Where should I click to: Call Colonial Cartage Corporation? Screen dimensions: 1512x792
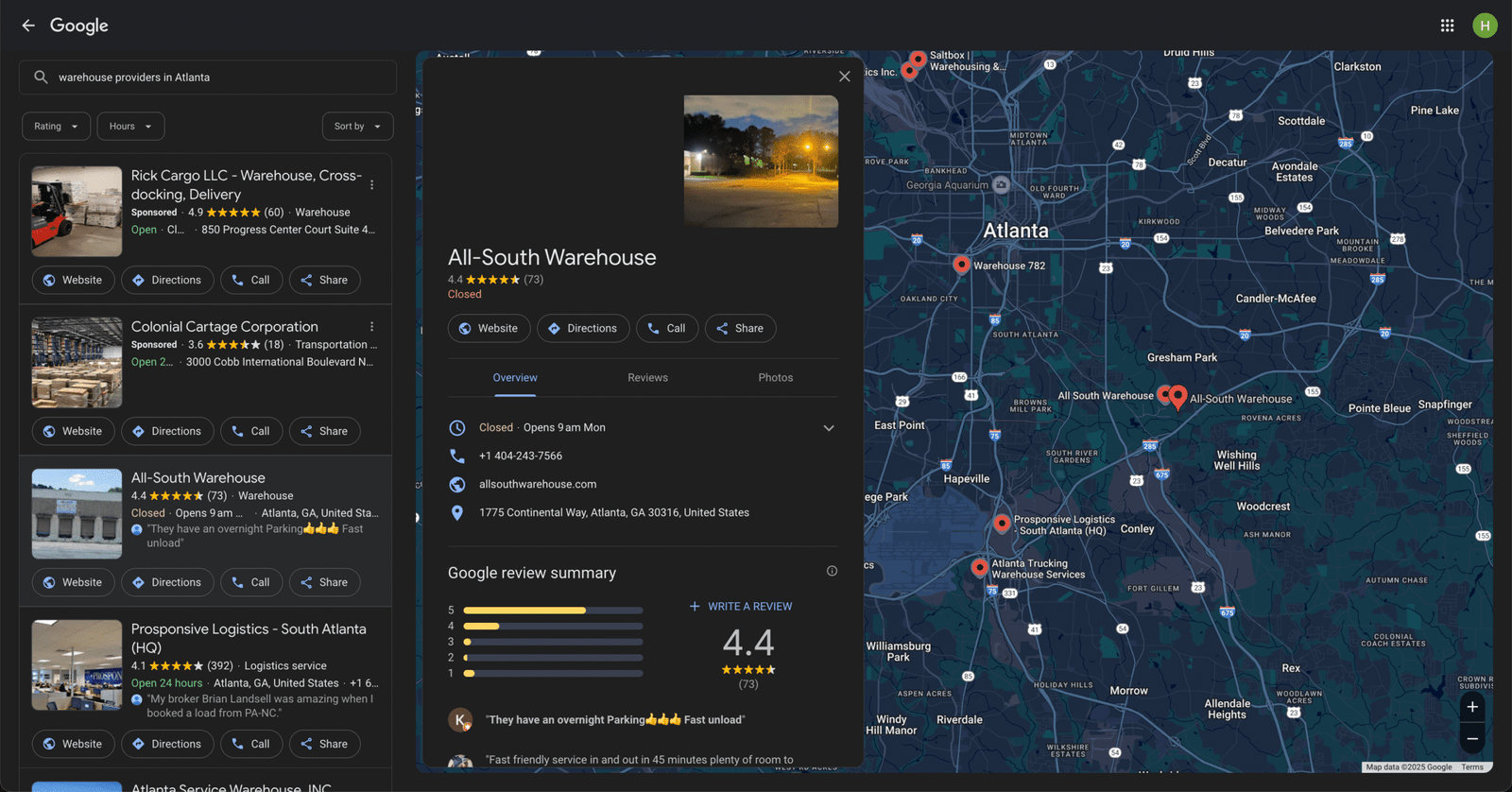click(251, 432)
